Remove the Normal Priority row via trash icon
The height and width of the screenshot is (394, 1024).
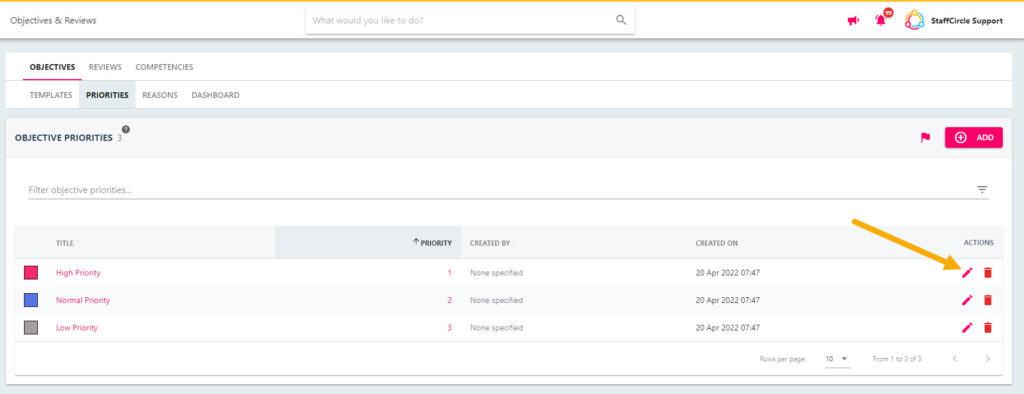coord(987,300)
